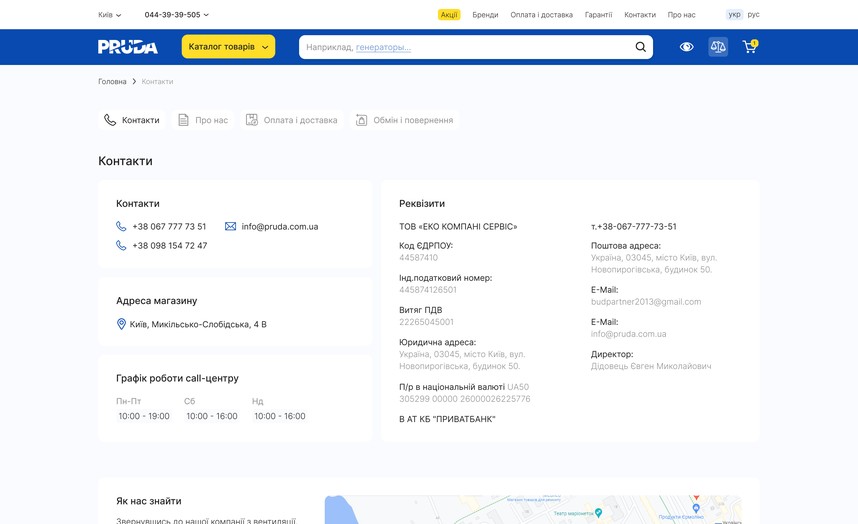This screenshot has height=524, width=858.
Task: Click the icon on Обмін і повернення tab
Action: tap(361, 120)
